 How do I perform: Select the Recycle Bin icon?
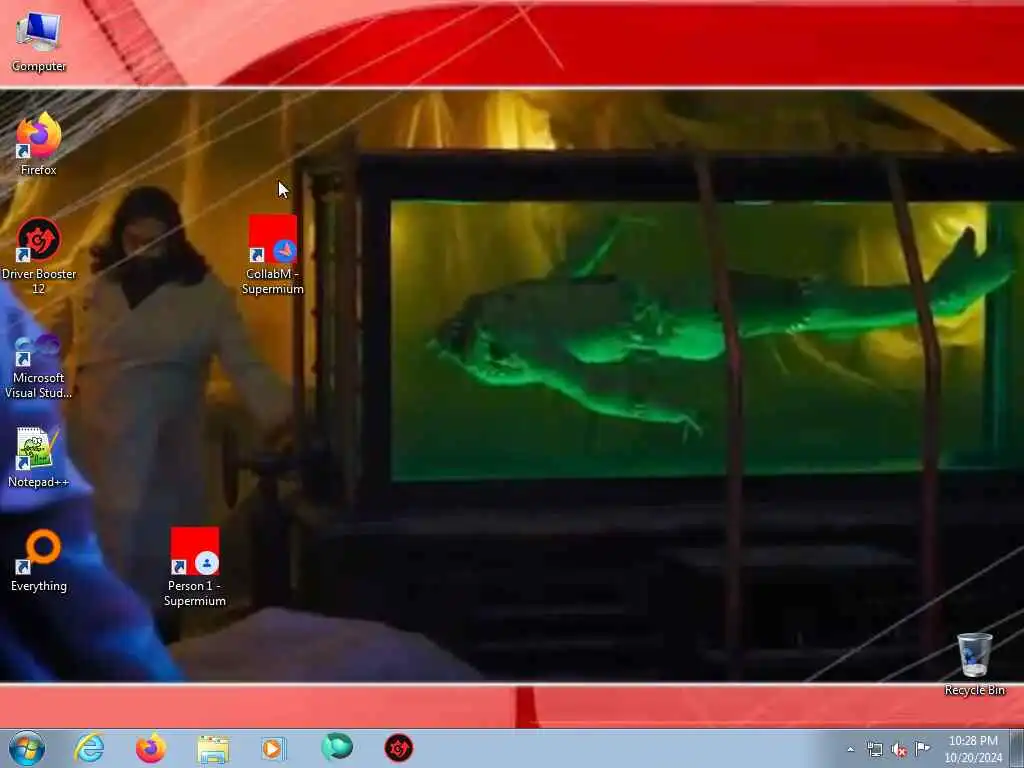point(974,664)
